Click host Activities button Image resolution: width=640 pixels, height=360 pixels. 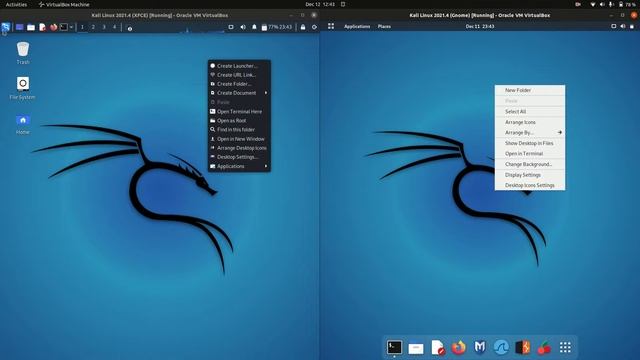coord(16,4)
